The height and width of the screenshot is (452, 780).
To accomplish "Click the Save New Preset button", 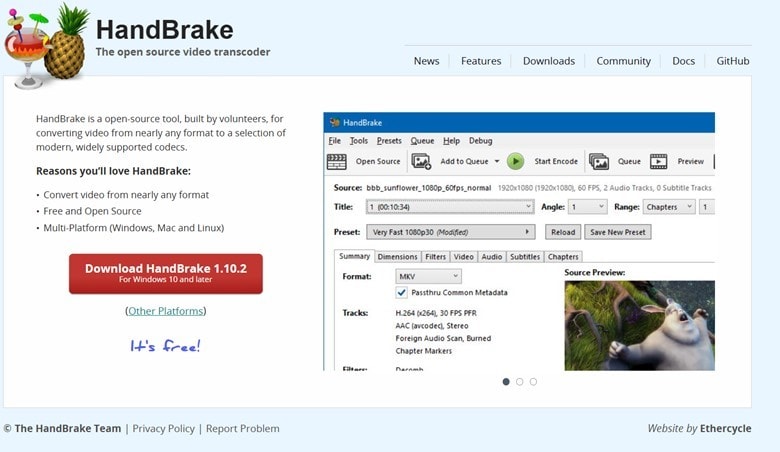I will [x=617, y=232].
